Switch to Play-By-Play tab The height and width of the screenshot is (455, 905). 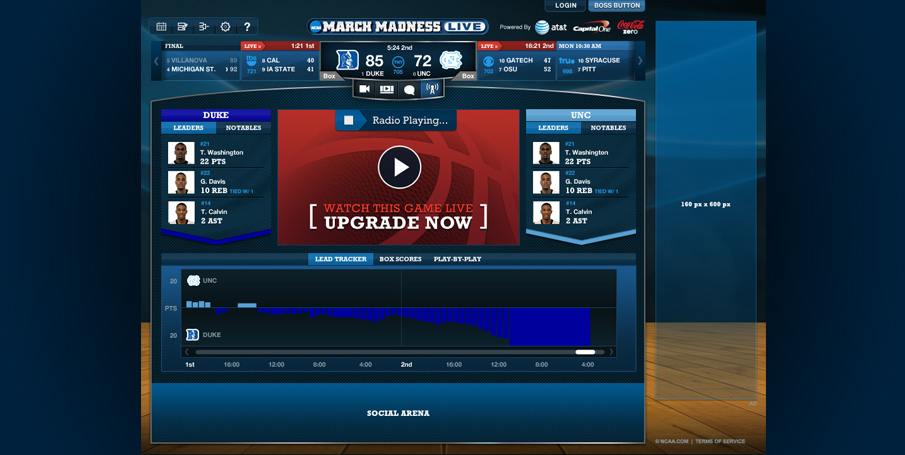pos(458,259)
